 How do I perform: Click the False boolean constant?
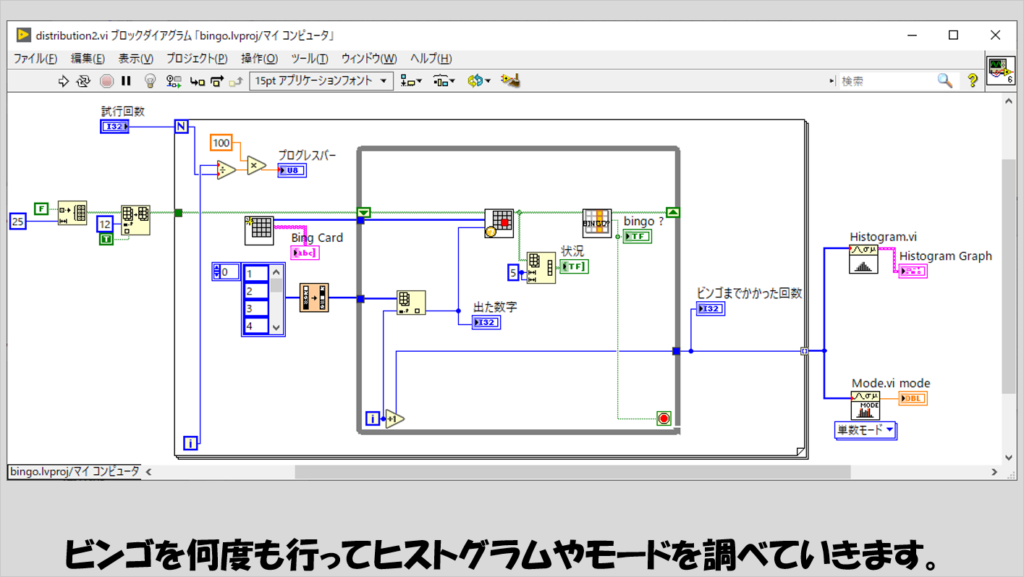coord(41,208)
